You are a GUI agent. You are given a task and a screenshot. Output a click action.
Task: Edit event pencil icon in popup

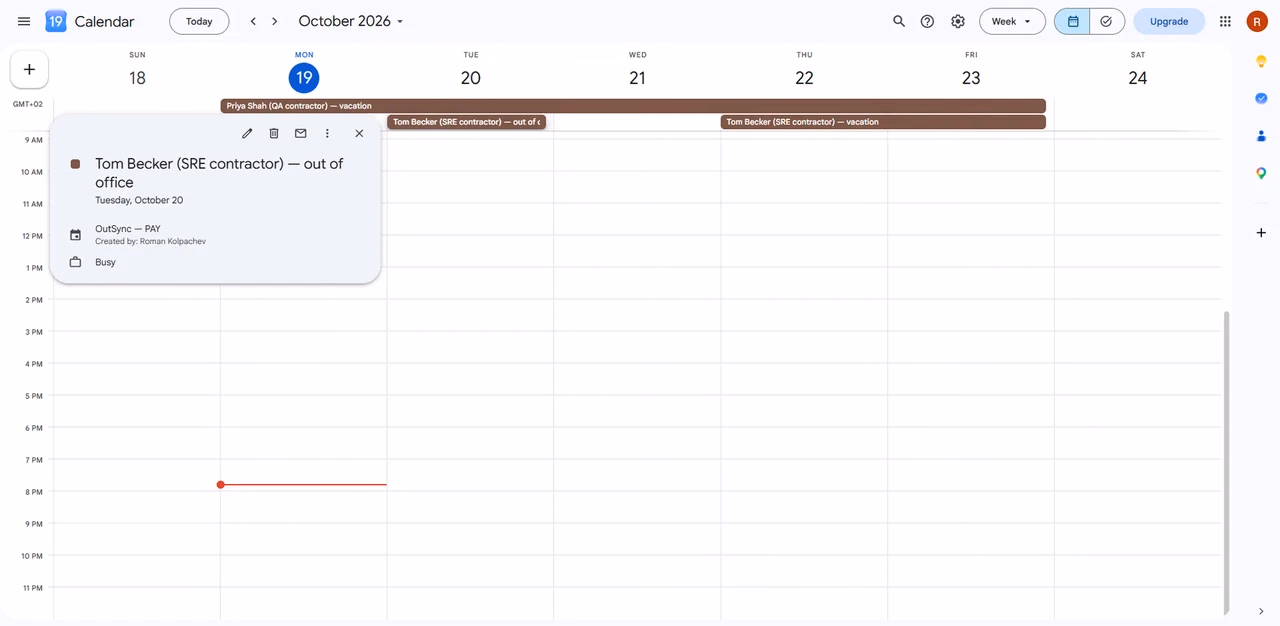[x=247, y=133]
